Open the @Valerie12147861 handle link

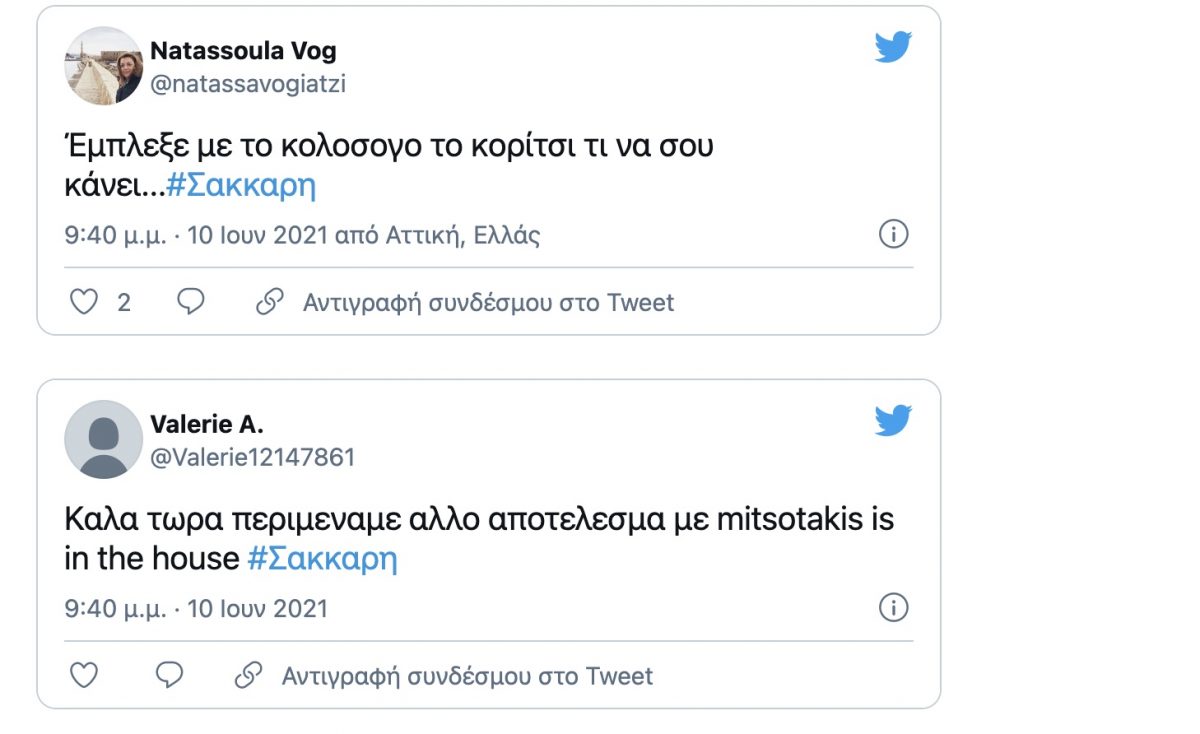[x=253, y=458]
